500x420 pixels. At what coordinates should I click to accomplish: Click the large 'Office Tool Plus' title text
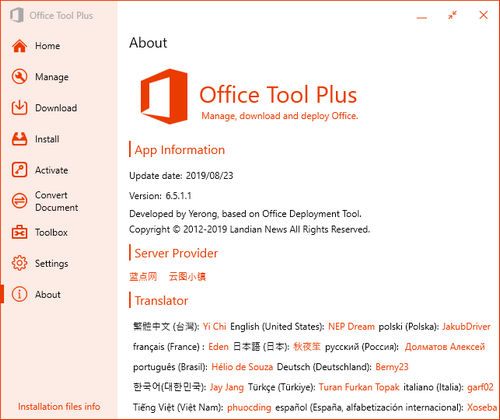point(278,95)
